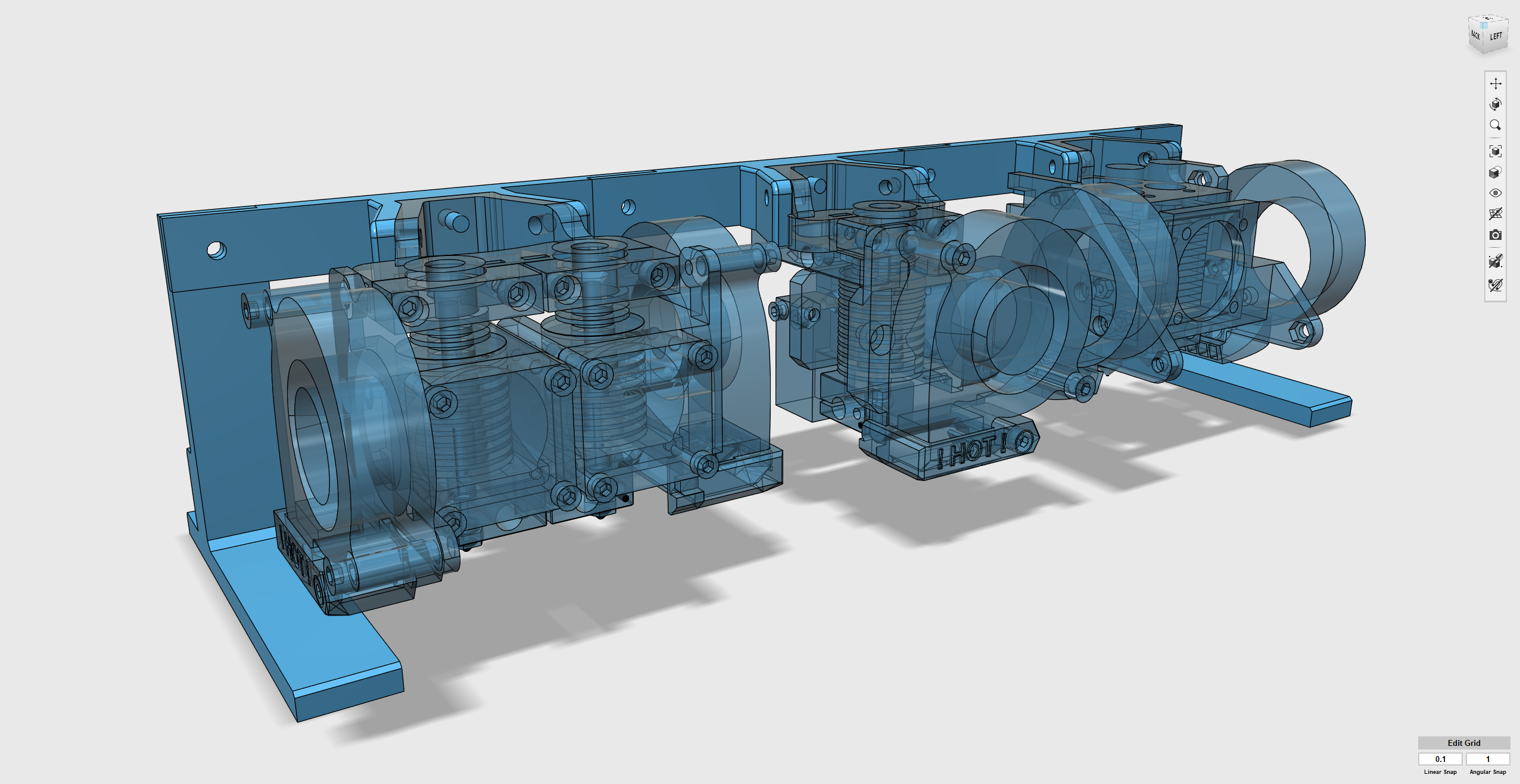The height and width of the screenshot is (784, 1520).
Task: Click the LEFT face of view cube
Action: point(1497,37)
